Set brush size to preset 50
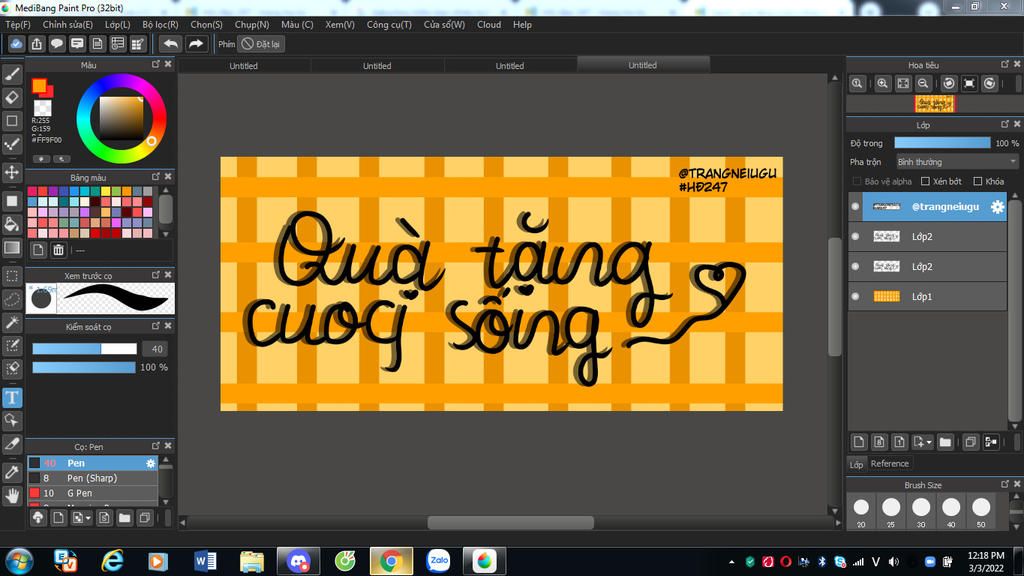This screenshot has width=1024, height=576. tap(981, 511)
